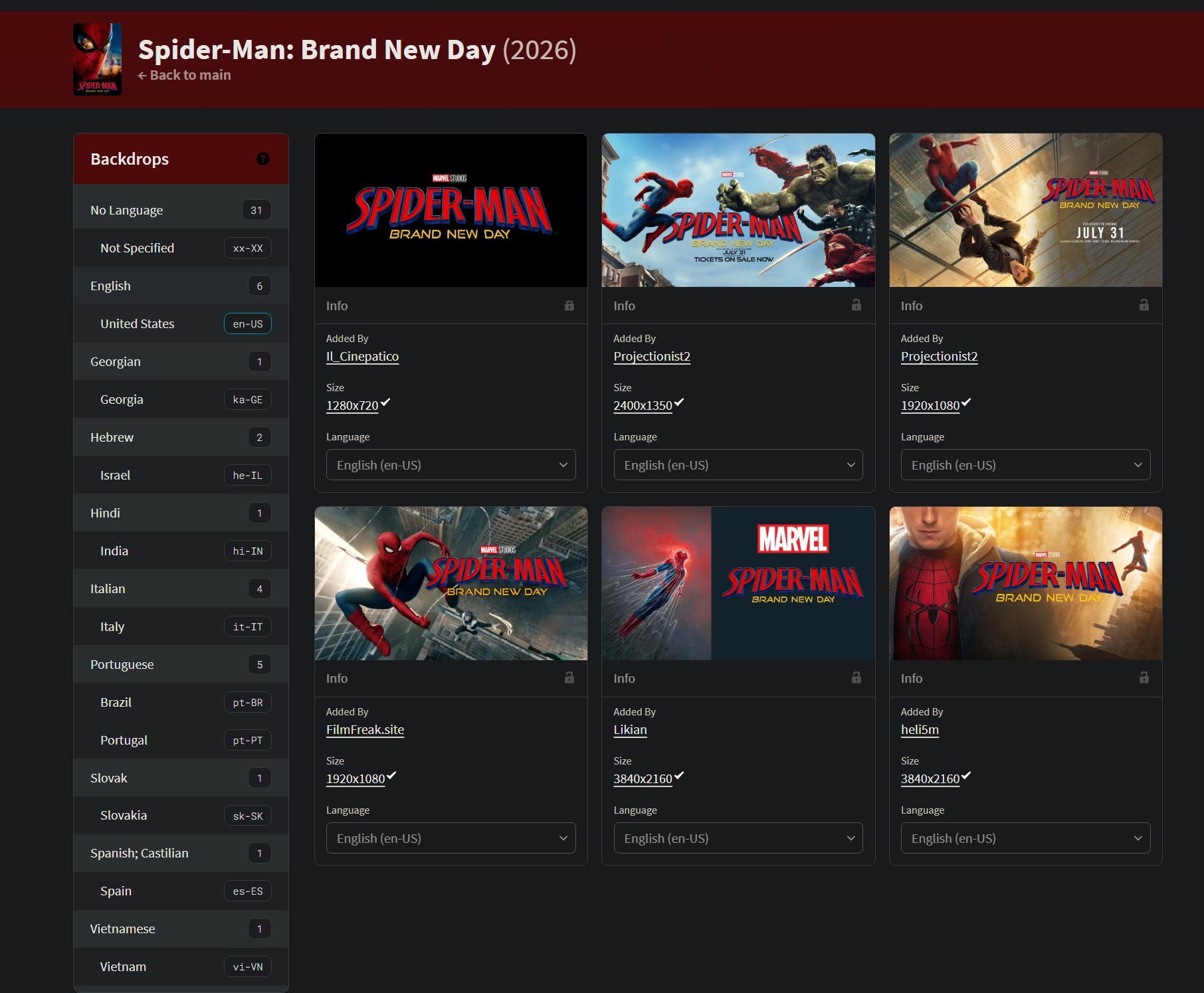Screen dimensions: 1204x993
Task: View the 2400x1350 full-size image
Action: pos(643,406)
